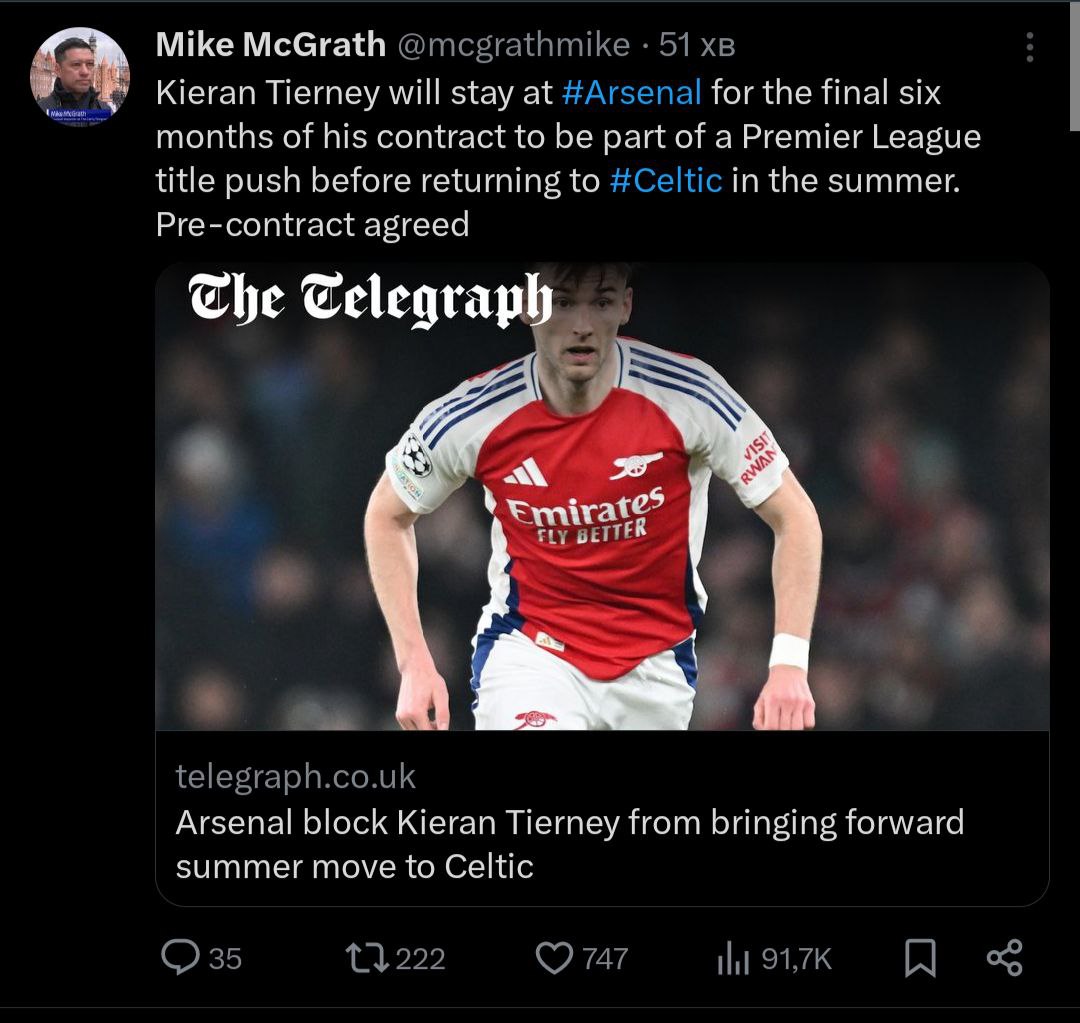
Task: Click the 91,7K views count
Action: pyautogui.click(x=796, y=959)
